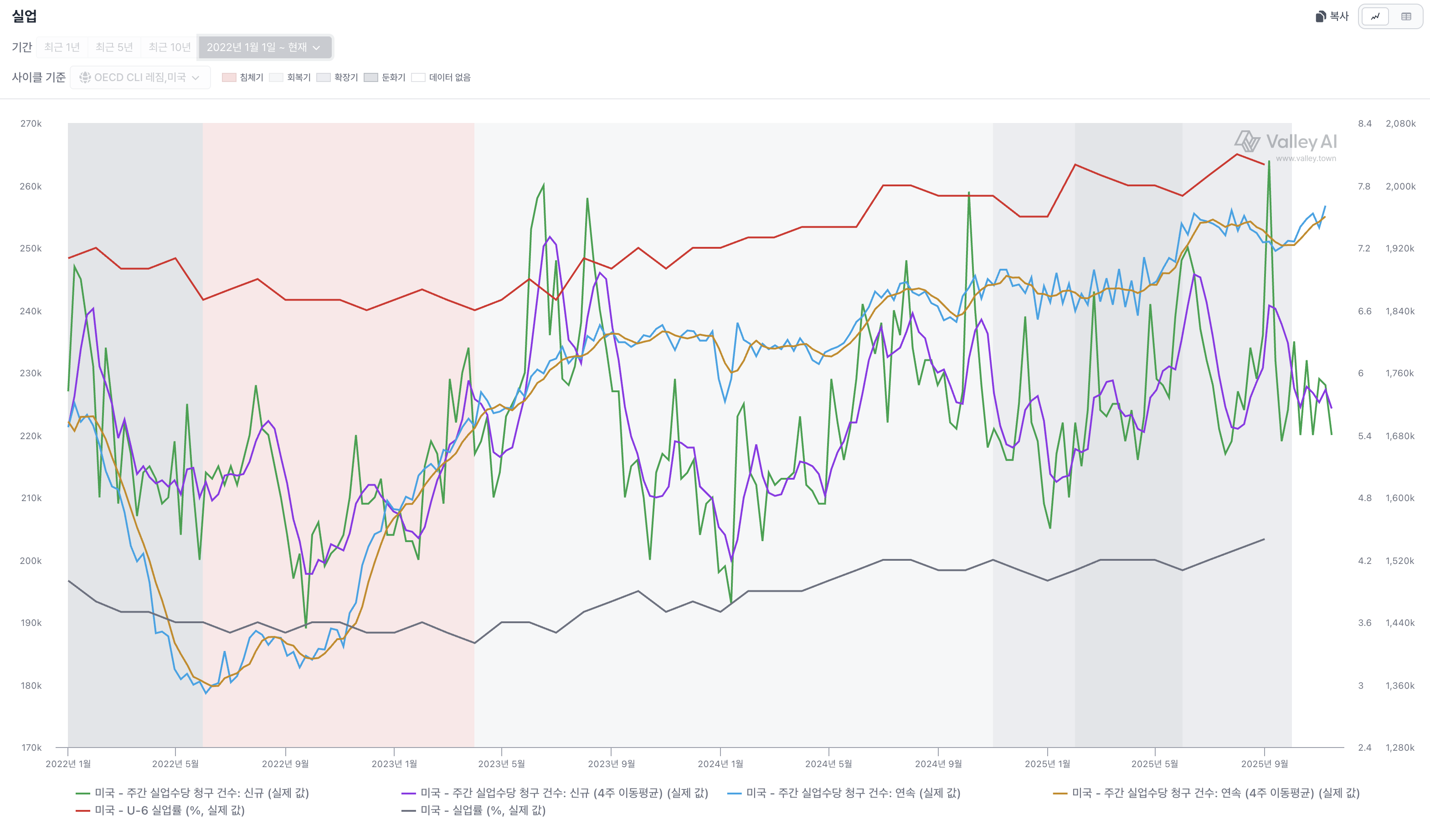Select the 최근 1년 period tab
This screenshot has width=1430, height=840.
(62, 47)
